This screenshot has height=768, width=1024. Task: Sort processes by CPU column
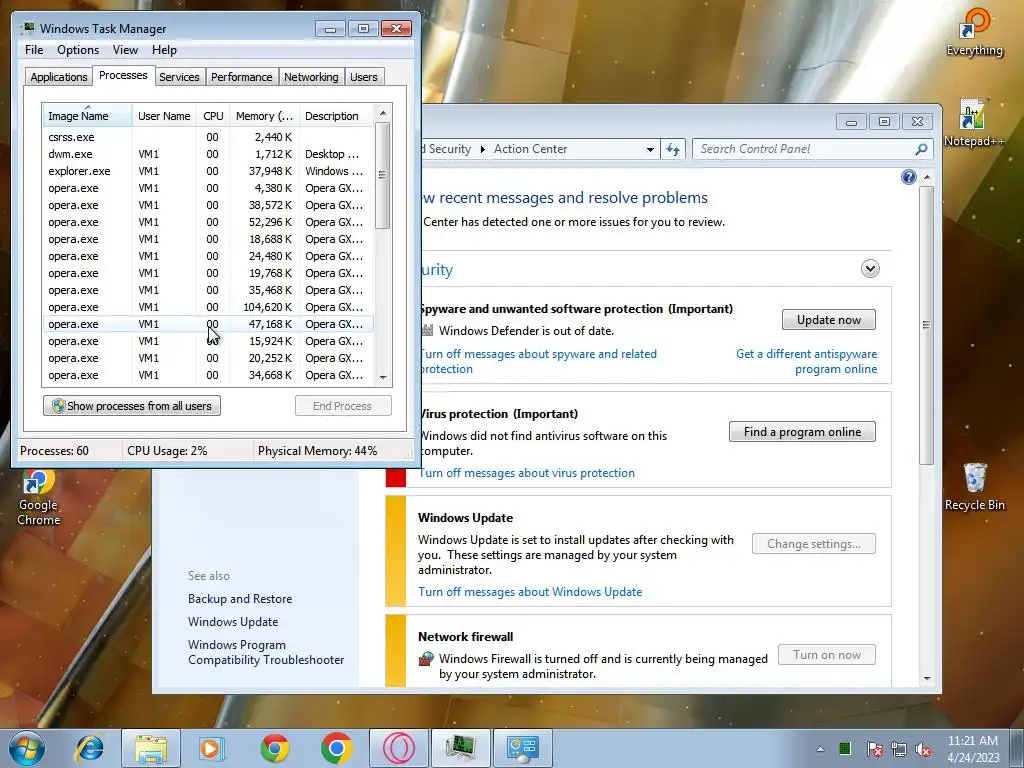coord(213,116)
